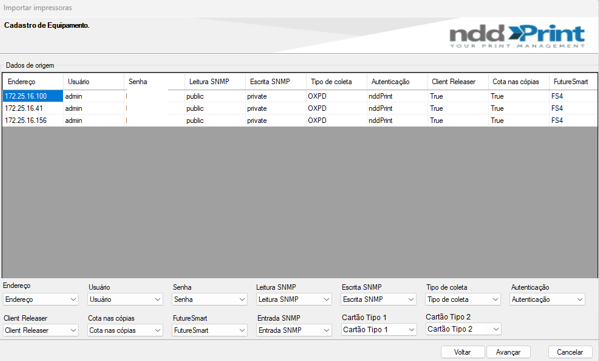599x361 pixels.
Task: Click the Cota nas cópias column header
Action: pos(519,82)
